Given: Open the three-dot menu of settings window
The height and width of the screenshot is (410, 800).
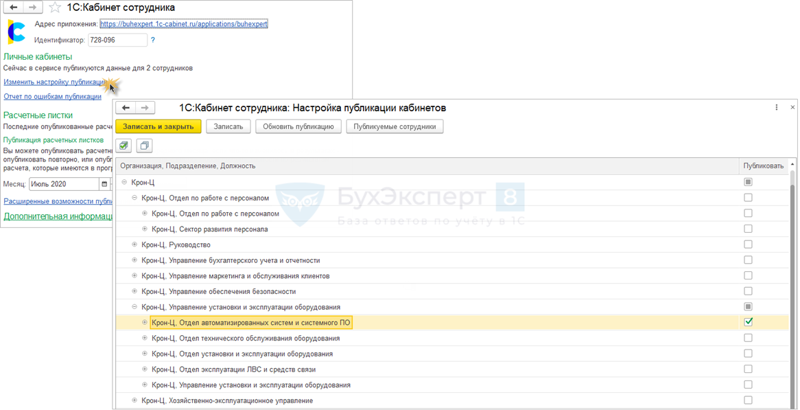Looking at the screenshot, I should tap(776, 108).
